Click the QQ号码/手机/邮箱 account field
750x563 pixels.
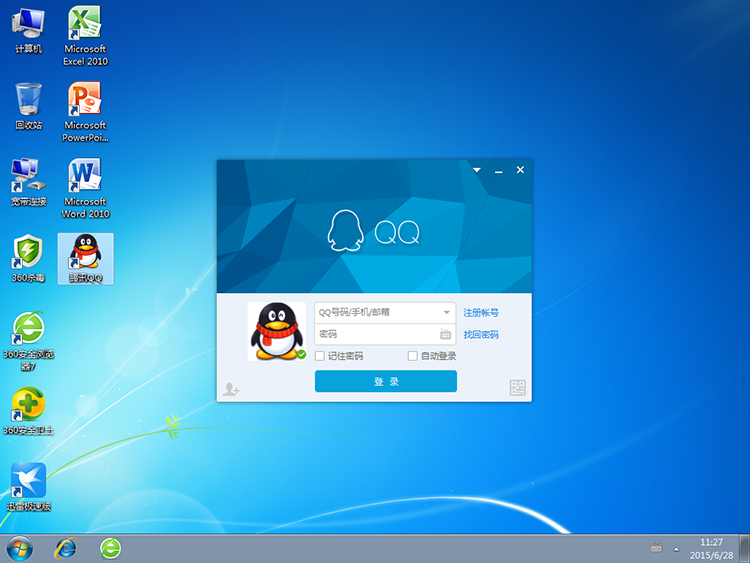[x=385, y=313]
